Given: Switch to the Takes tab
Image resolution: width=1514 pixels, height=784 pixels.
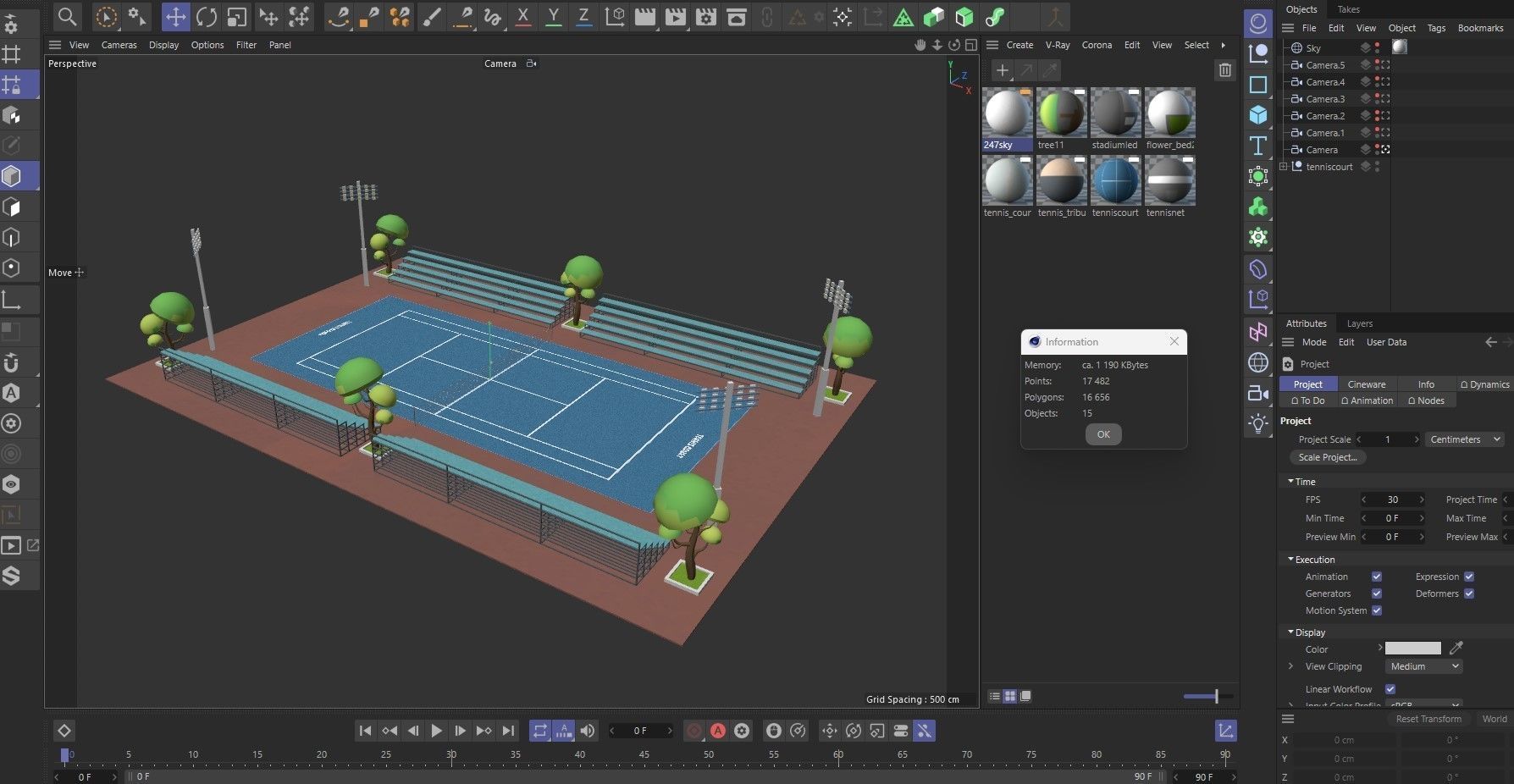Looking at the screenshot, I should [x=1349, y=9].
